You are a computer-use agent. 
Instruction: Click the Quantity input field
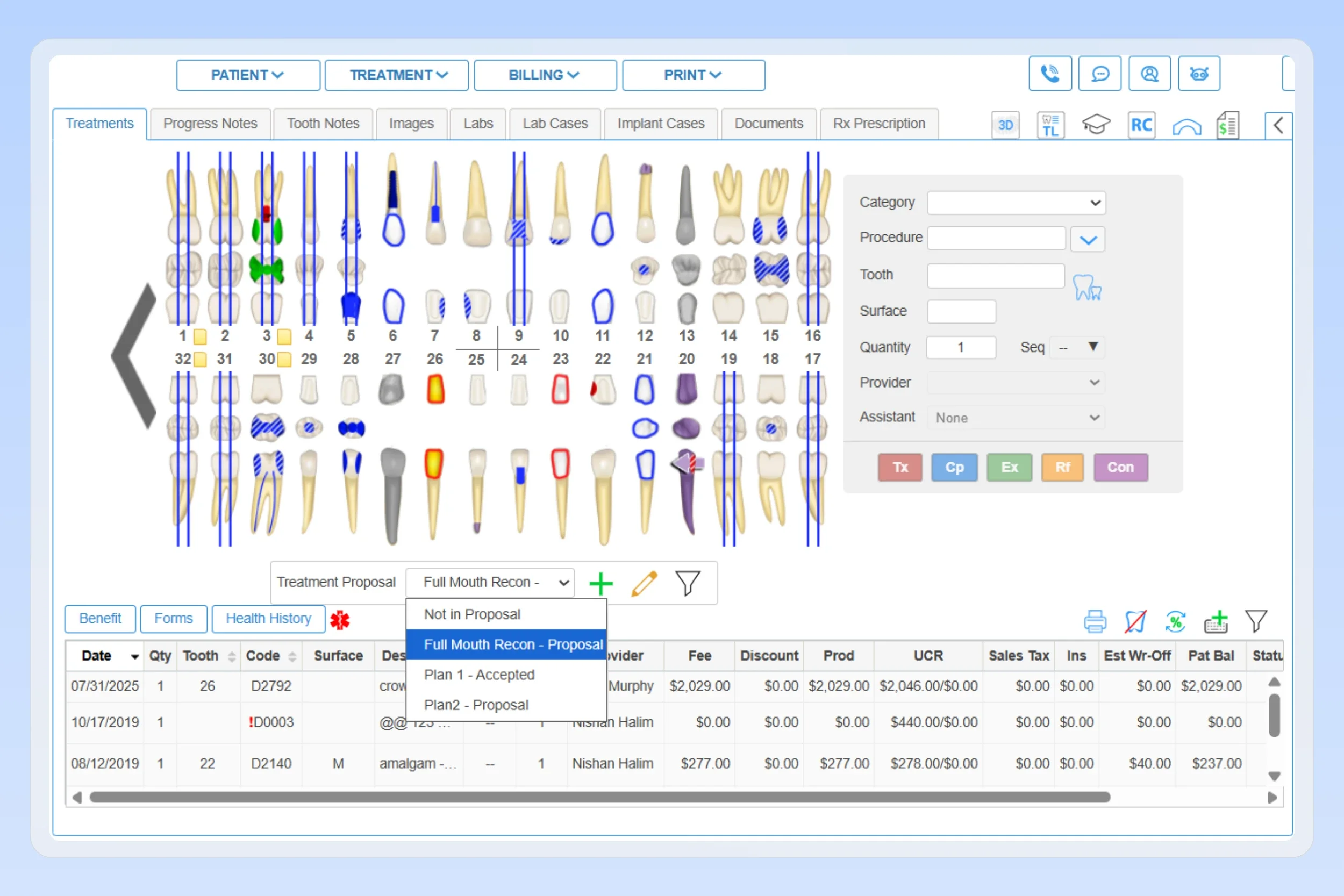tap(961, 347)
